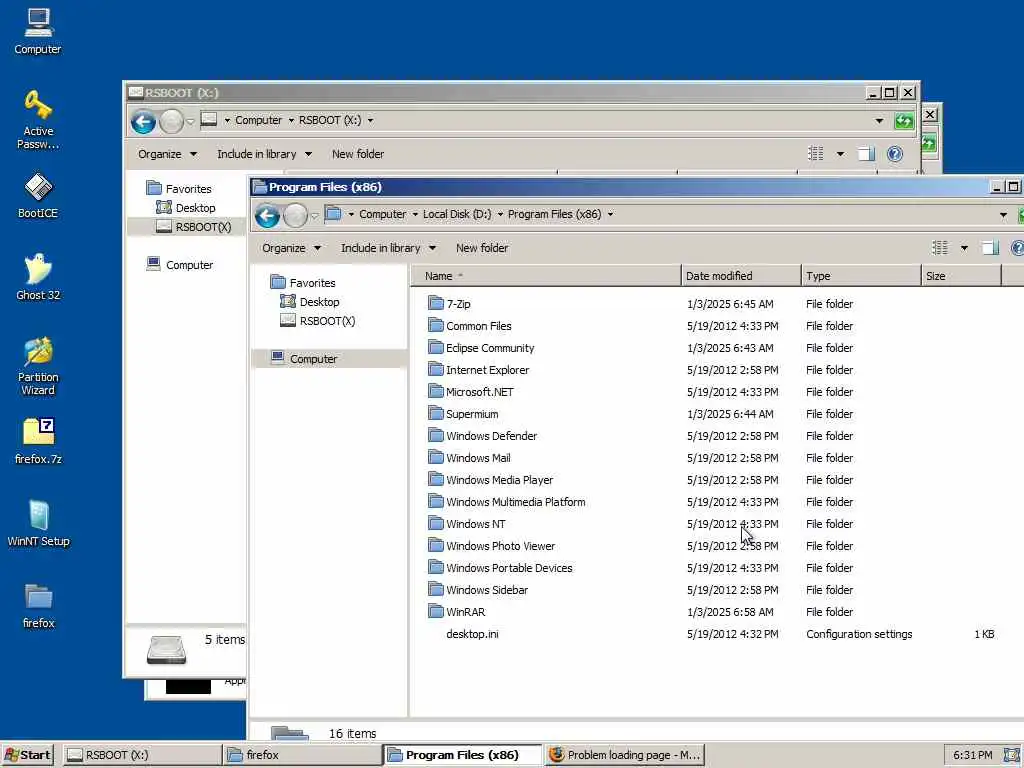Launch Ghost 32 from the desktop
This screenshot has width=1024, height=768.
point(38,277)
